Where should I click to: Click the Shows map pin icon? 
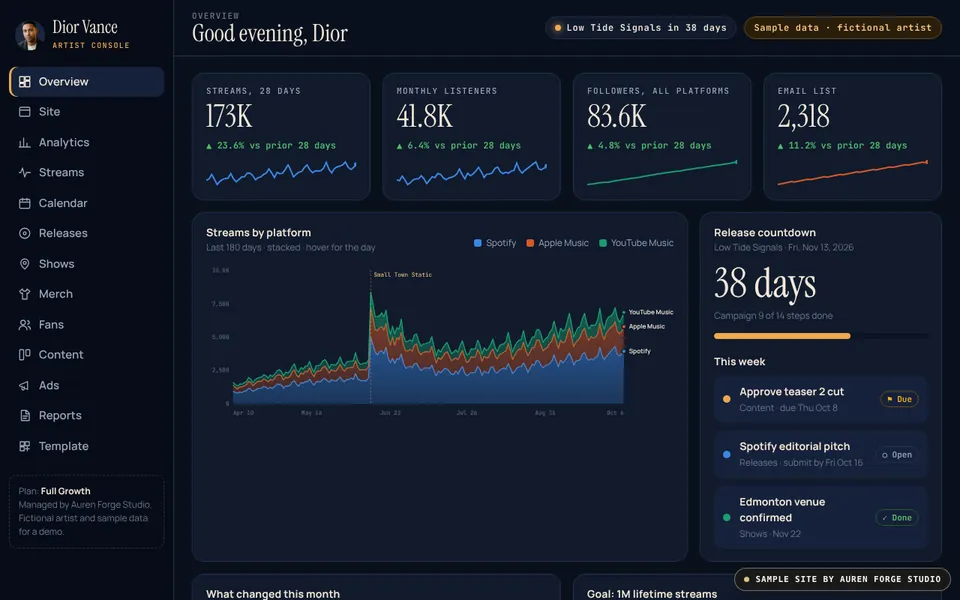pyautogui.click(x=24, y=263)
